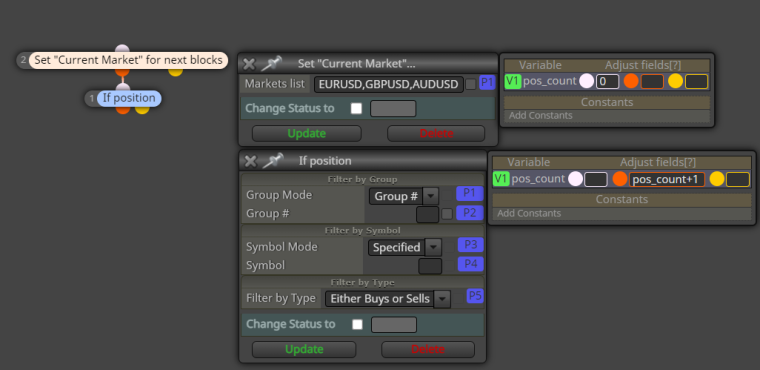Click white-circle field in lower variables panel
Viewport: 760px width, 370px height.
(596, 179)
